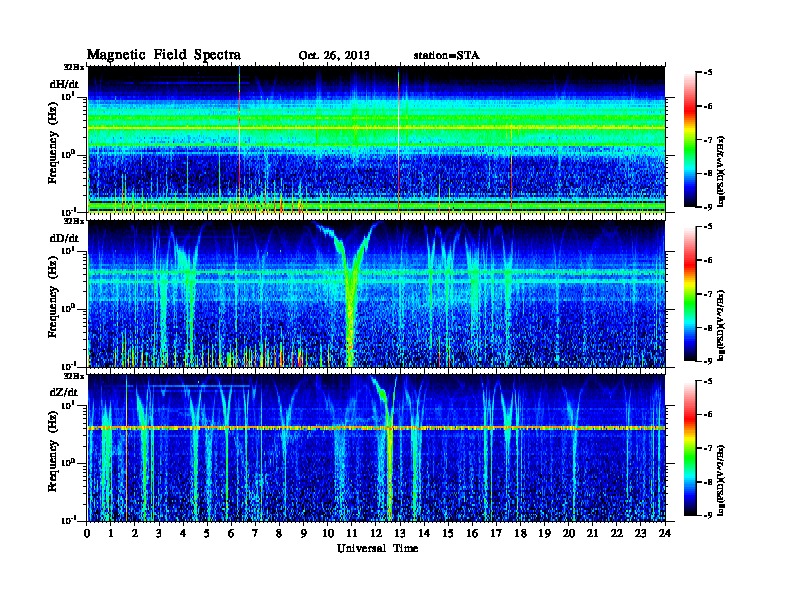Click the "0" hour tick label

coord(87,533)
